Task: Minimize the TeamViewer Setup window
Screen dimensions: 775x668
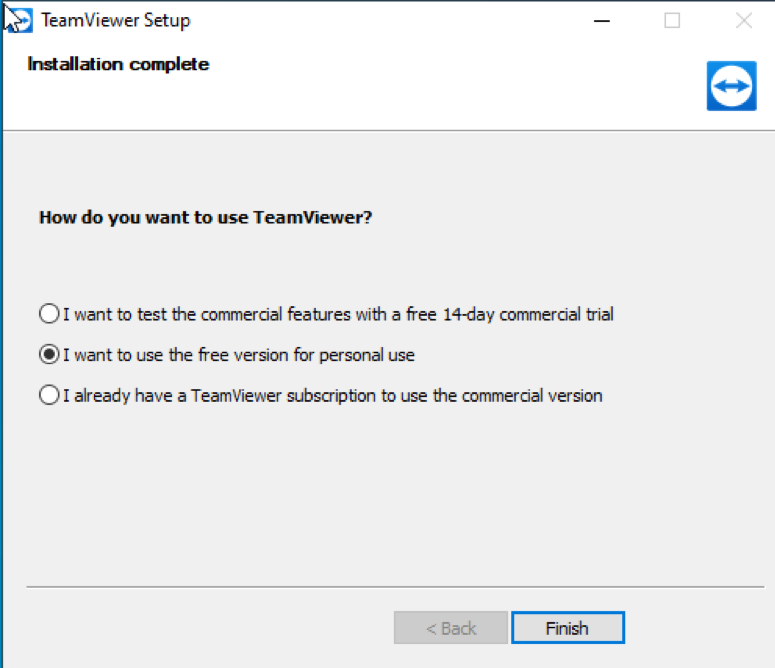Action: [602, 21]
